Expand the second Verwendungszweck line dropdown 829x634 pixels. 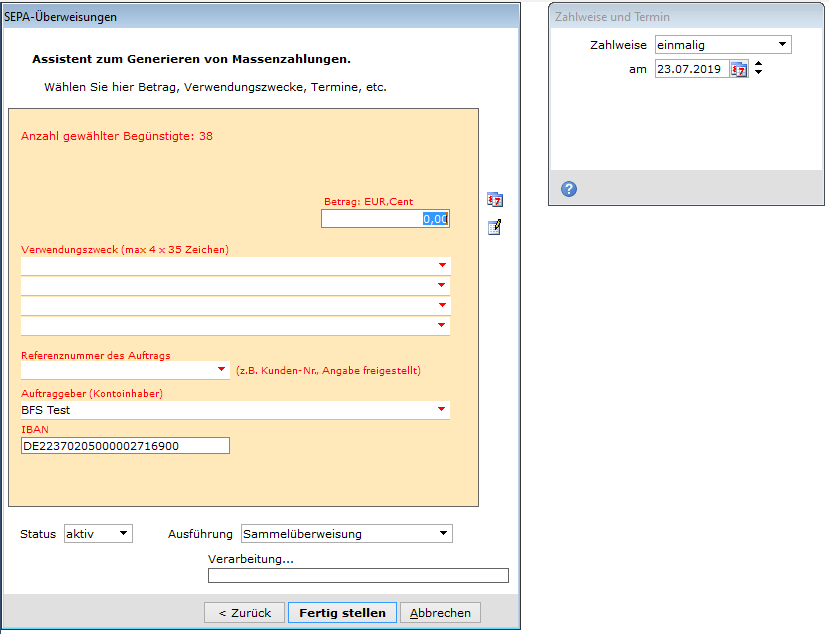pyautogui.click(x=442, y=285)
